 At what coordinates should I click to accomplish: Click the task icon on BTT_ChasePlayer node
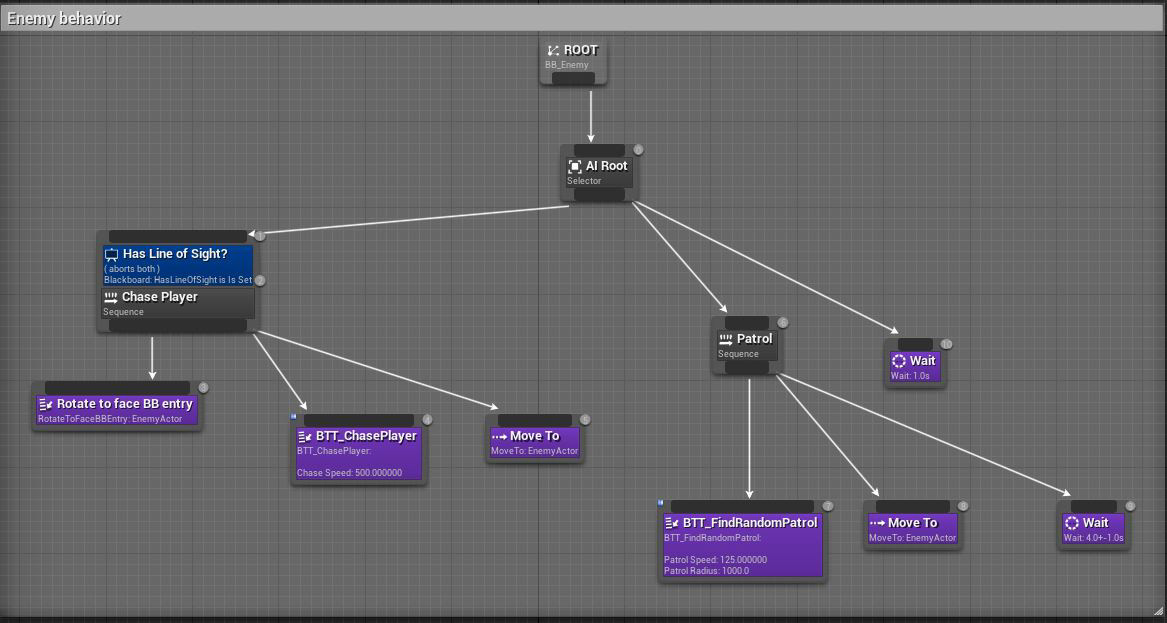[306, 435]
